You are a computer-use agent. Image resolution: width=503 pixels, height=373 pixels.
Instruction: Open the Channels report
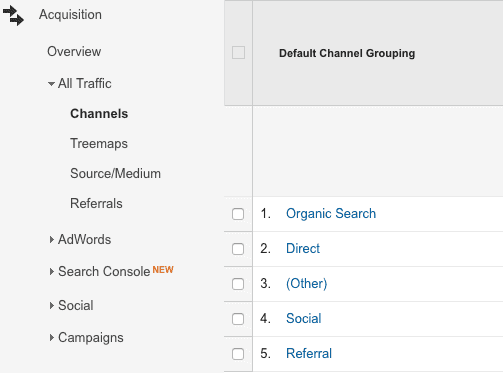(99, 114)
